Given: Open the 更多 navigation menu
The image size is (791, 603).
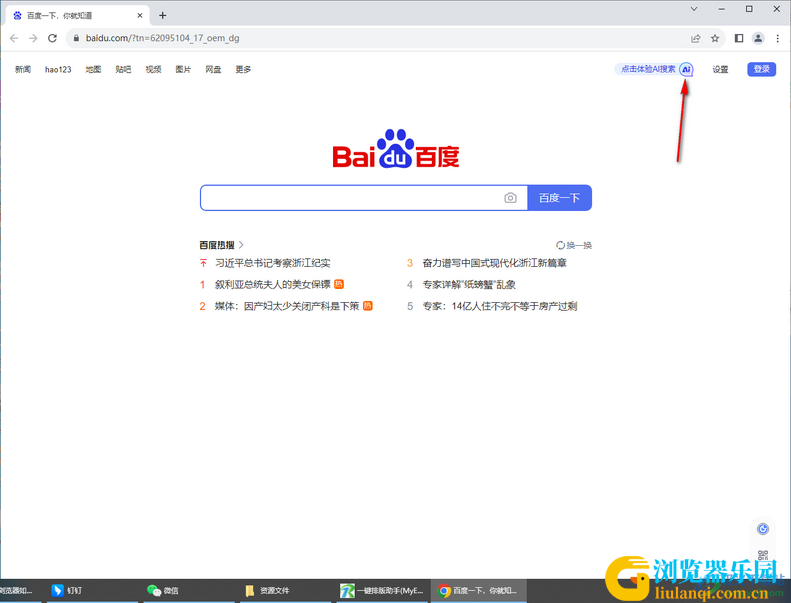Looking at the screenshot, I should pos(243,70).
